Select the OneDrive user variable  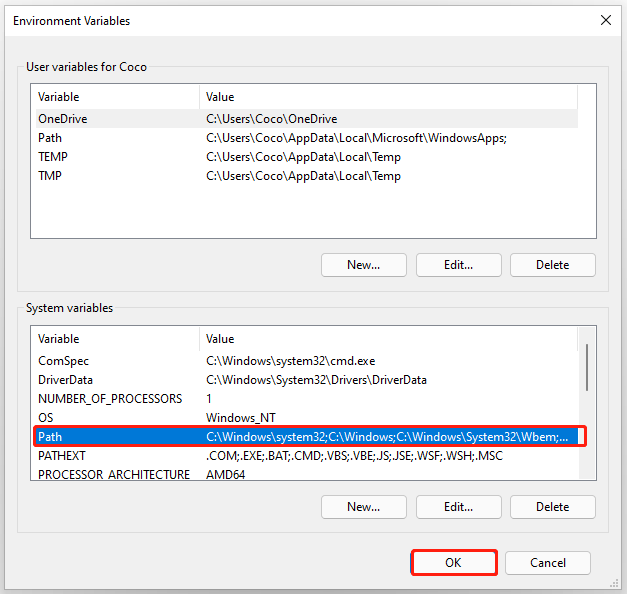tap(307, 119)
